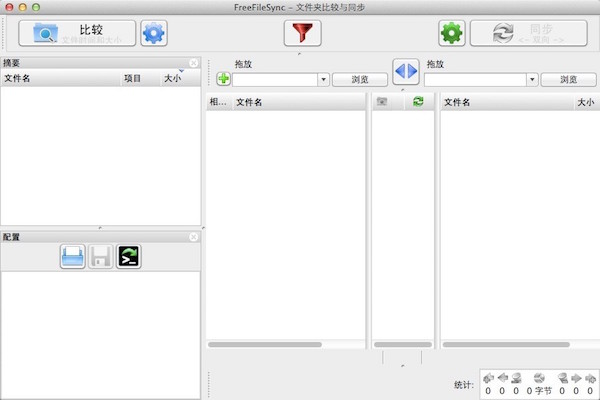
Task: Swap sides with the blue arrows button
Action: [x=406, y=71]
